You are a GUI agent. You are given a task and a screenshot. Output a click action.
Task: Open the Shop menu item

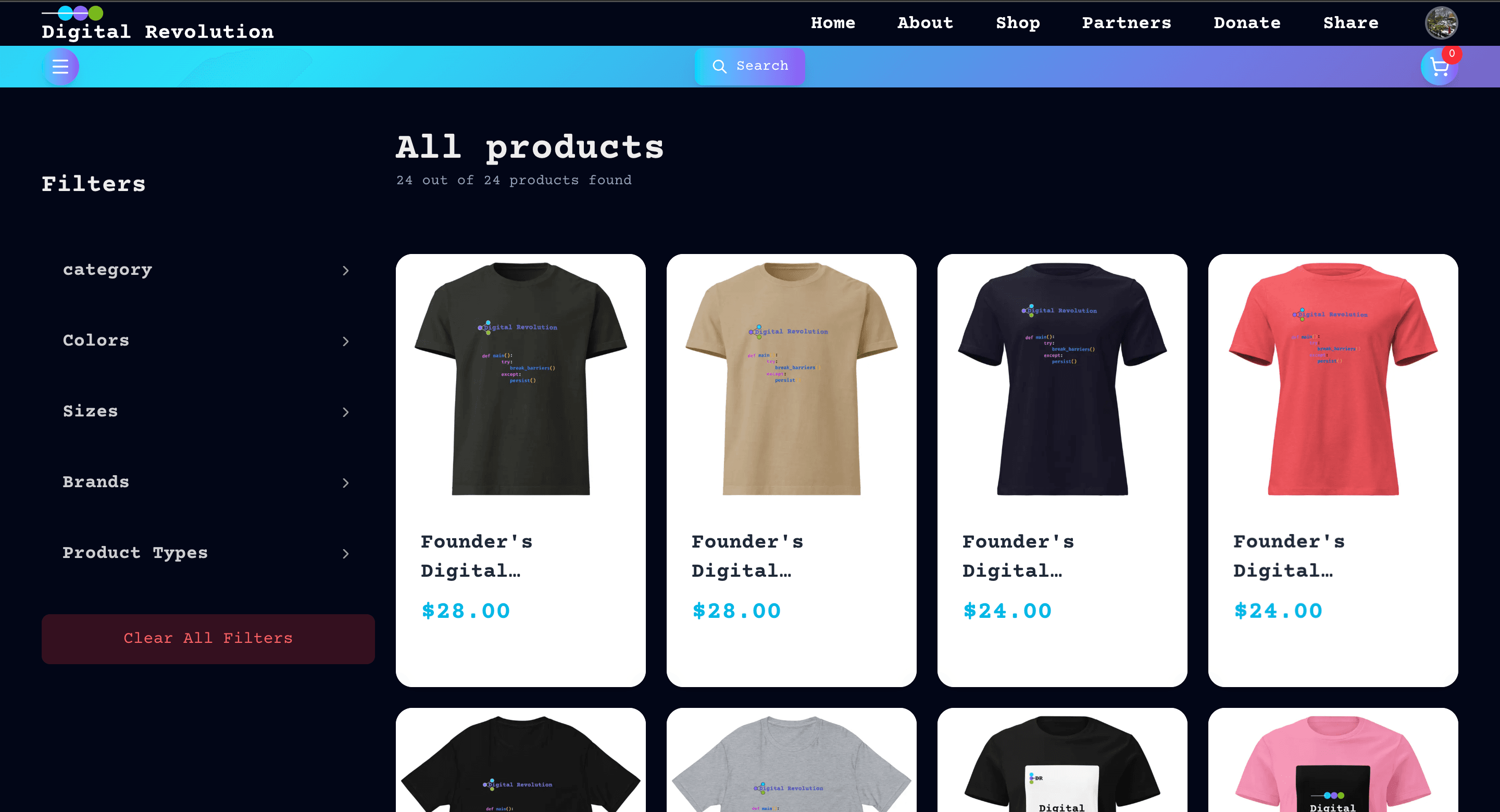pos(1018,23)
